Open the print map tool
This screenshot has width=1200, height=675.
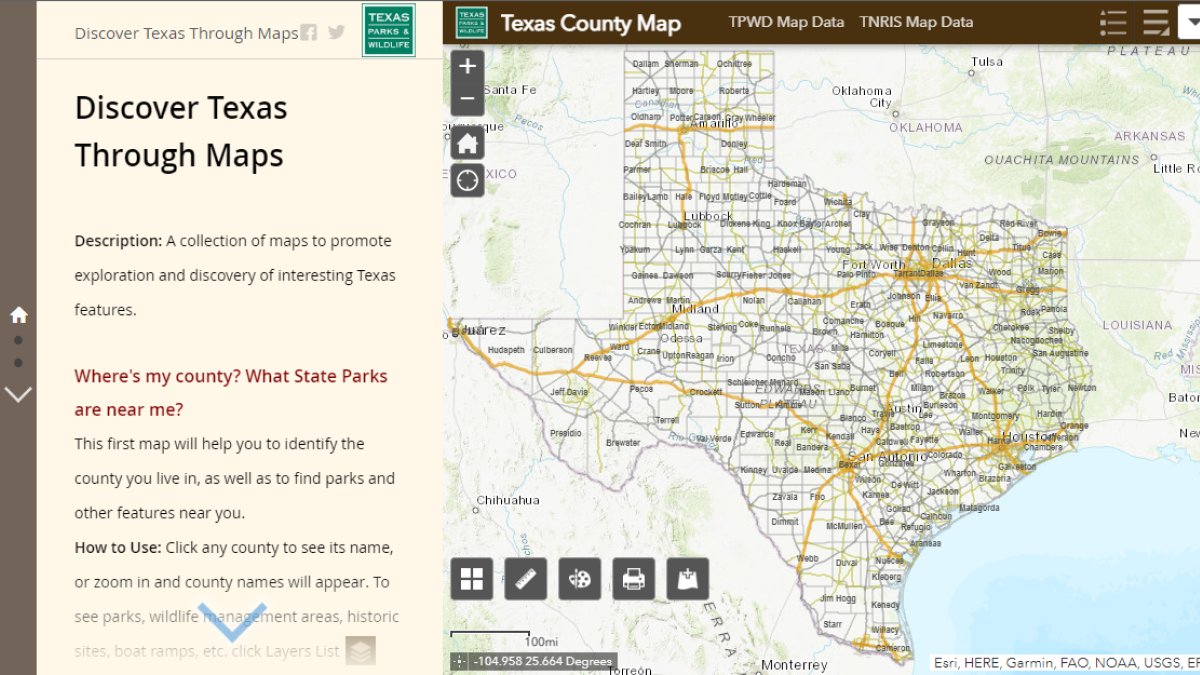pyautogui.click(x=632, y=579)
